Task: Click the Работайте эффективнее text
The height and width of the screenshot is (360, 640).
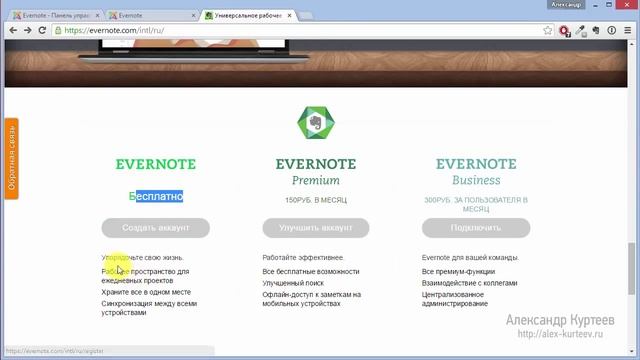Action: point(303,258)
